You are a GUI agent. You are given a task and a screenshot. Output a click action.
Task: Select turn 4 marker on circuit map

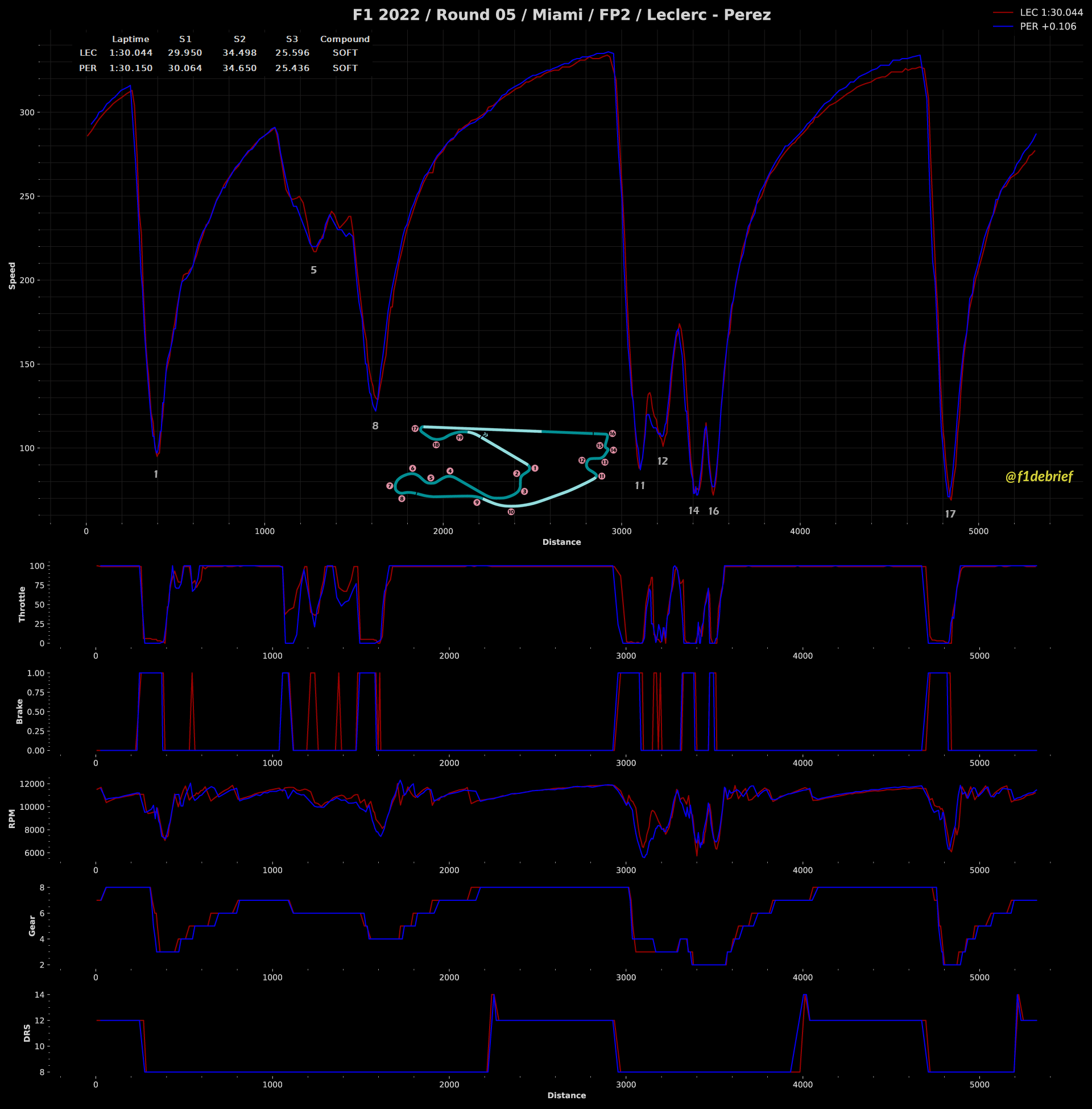[x=450, y=471]
